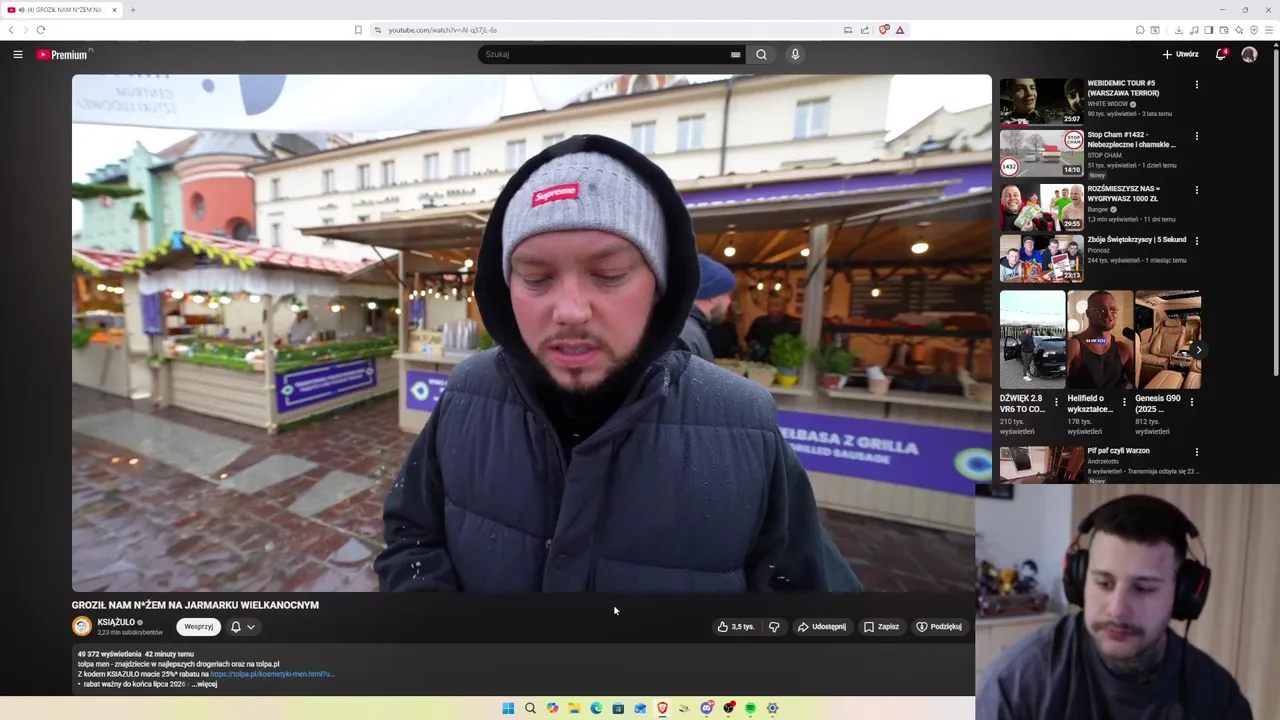
Task: Open the account avatar menu
Action: [1249, 55]
